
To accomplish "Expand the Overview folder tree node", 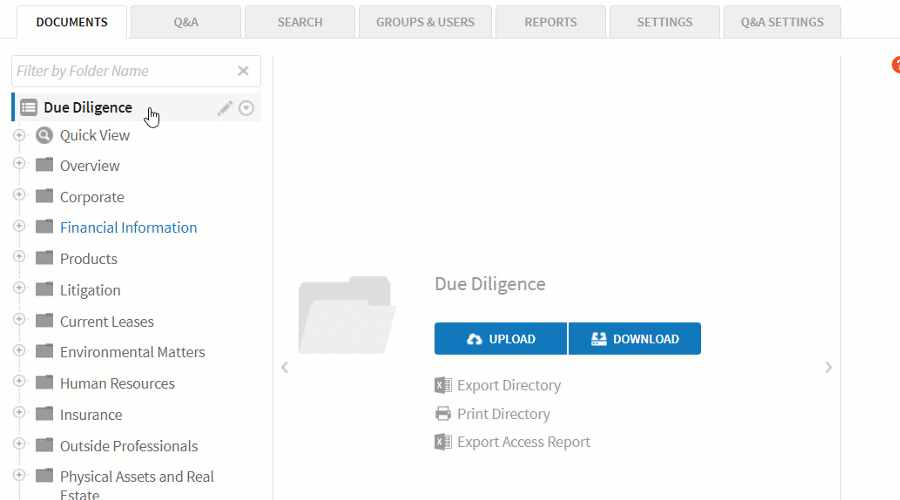I will [x=19, y=164].
